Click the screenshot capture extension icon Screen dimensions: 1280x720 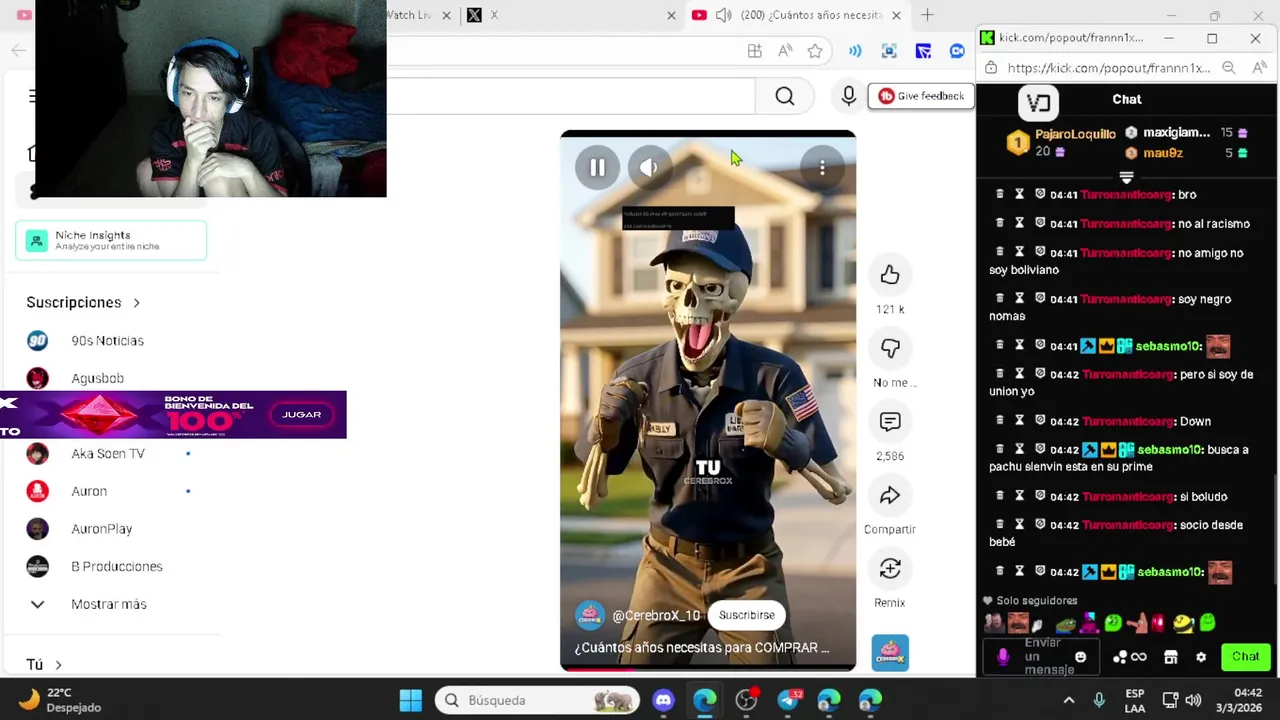tap(889, 51)
